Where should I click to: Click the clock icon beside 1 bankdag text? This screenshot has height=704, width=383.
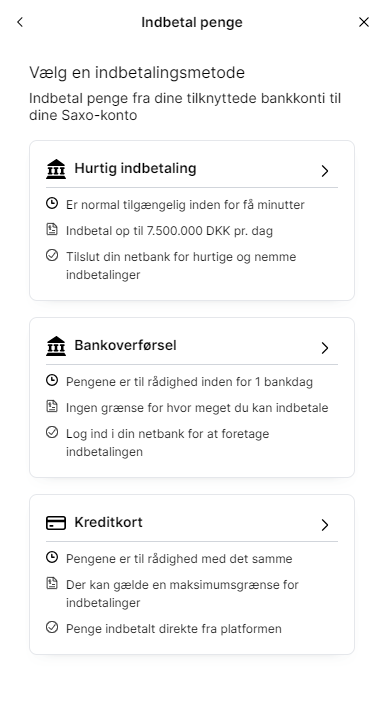52,380
